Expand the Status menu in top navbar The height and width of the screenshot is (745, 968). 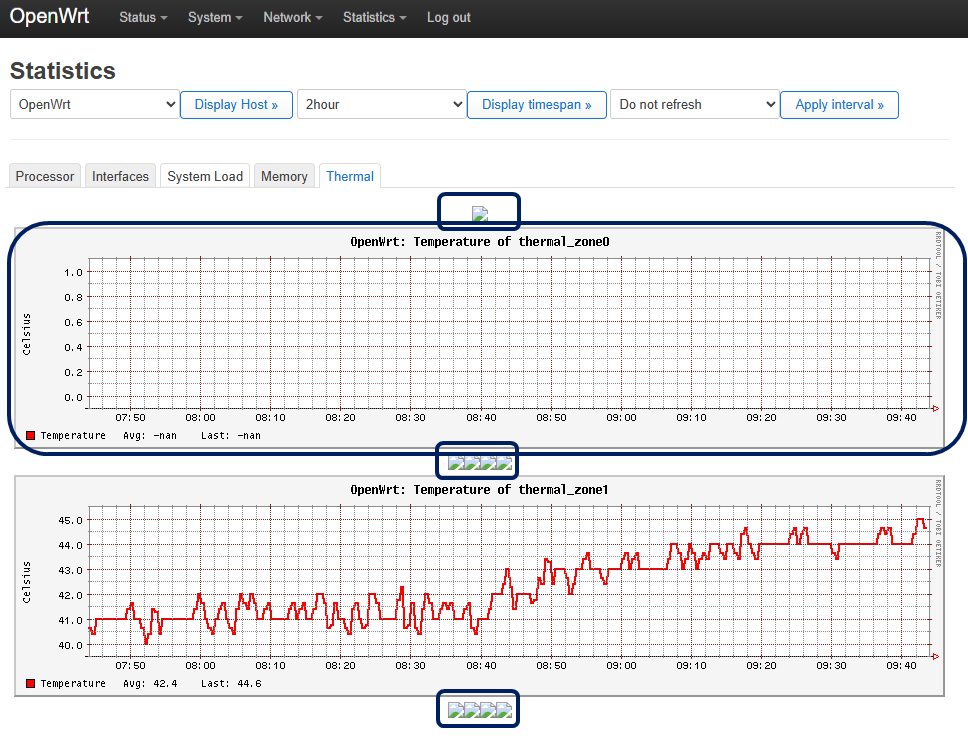pos(143,18)
